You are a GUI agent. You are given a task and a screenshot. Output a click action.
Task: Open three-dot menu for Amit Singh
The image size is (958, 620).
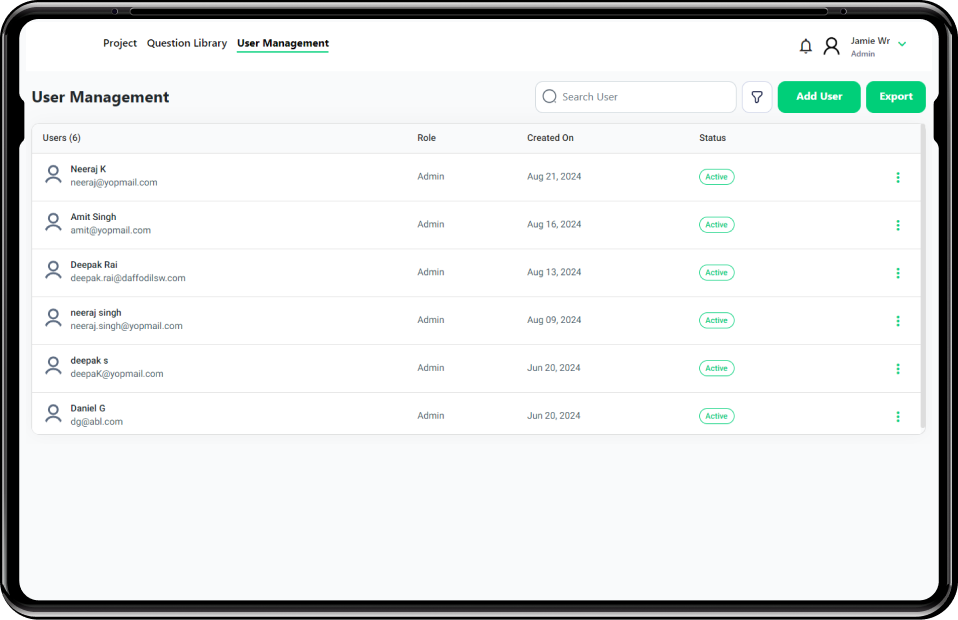tap(897, 225)
